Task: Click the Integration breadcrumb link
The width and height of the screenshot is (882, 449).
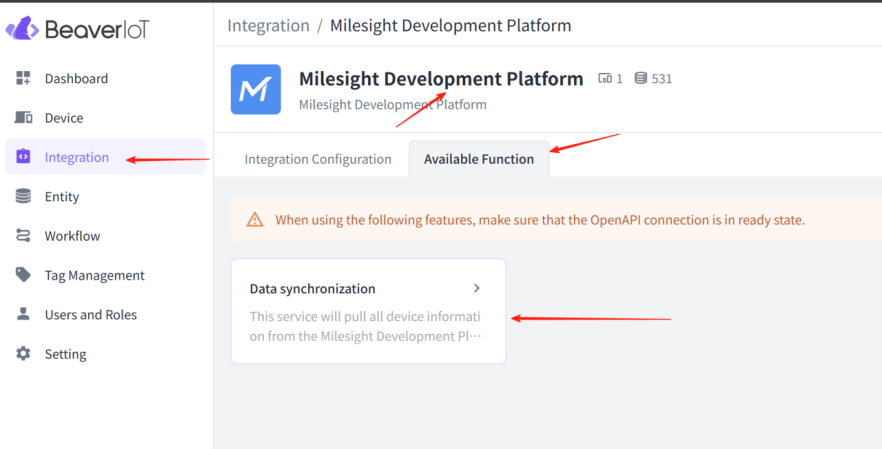Action: (x=268, y=26)
